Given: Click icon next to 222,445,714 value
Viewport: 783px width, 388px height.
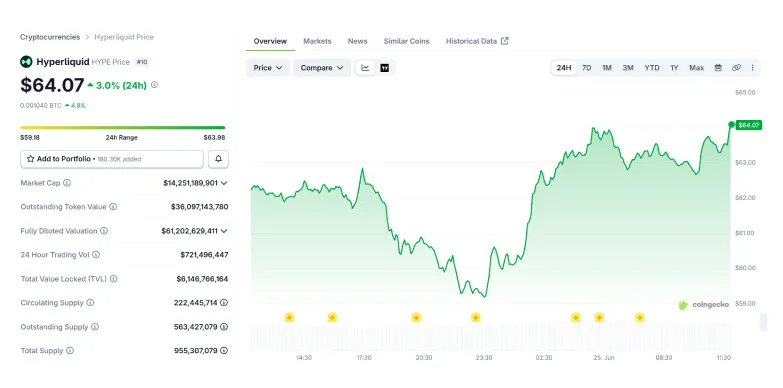Looking at the screenshot, I should tap(224, 303).
